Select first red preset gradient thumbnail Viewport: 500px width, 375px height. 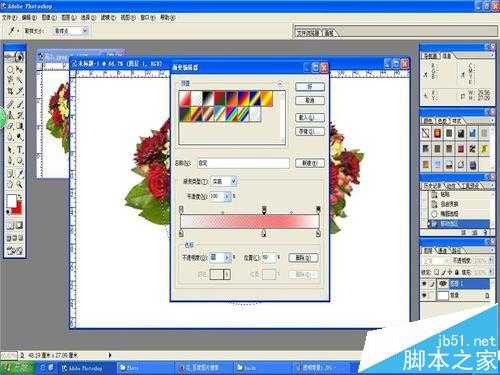click(185, 99)
